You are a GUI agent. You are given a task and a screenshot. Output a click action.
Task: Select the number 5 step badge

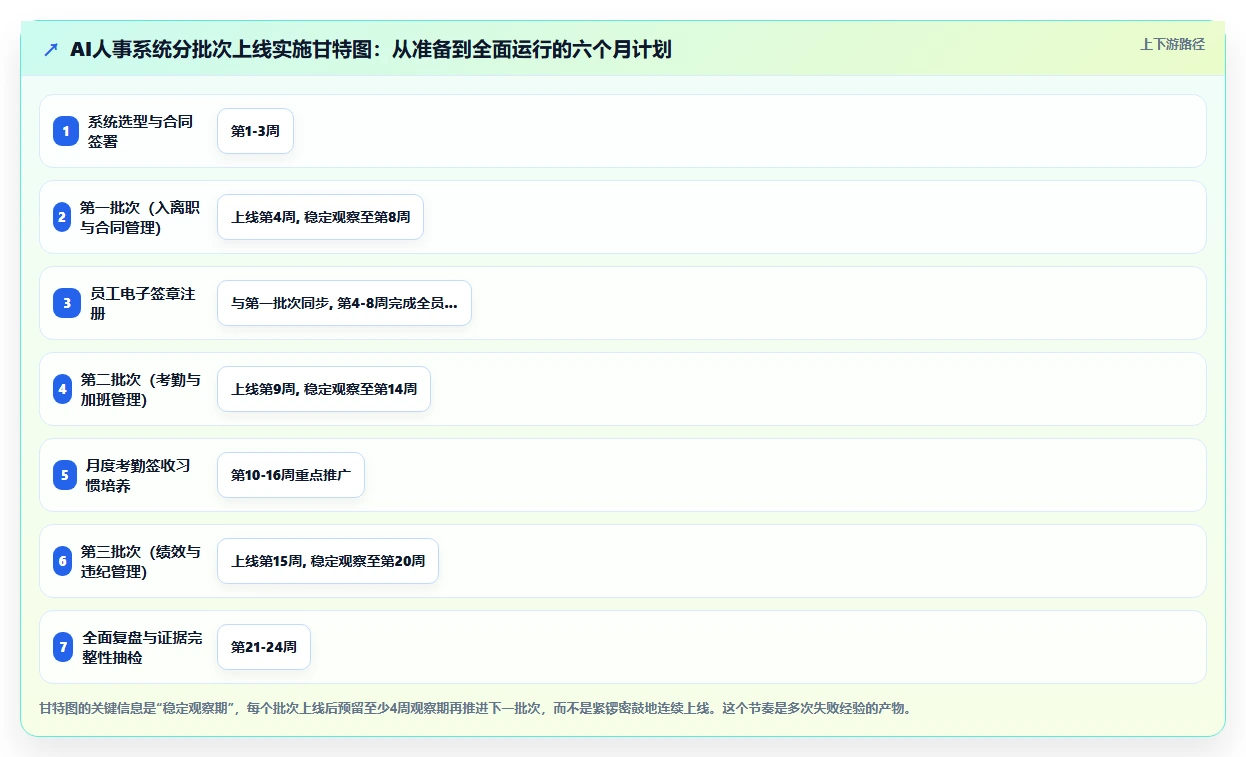[65, 475]
